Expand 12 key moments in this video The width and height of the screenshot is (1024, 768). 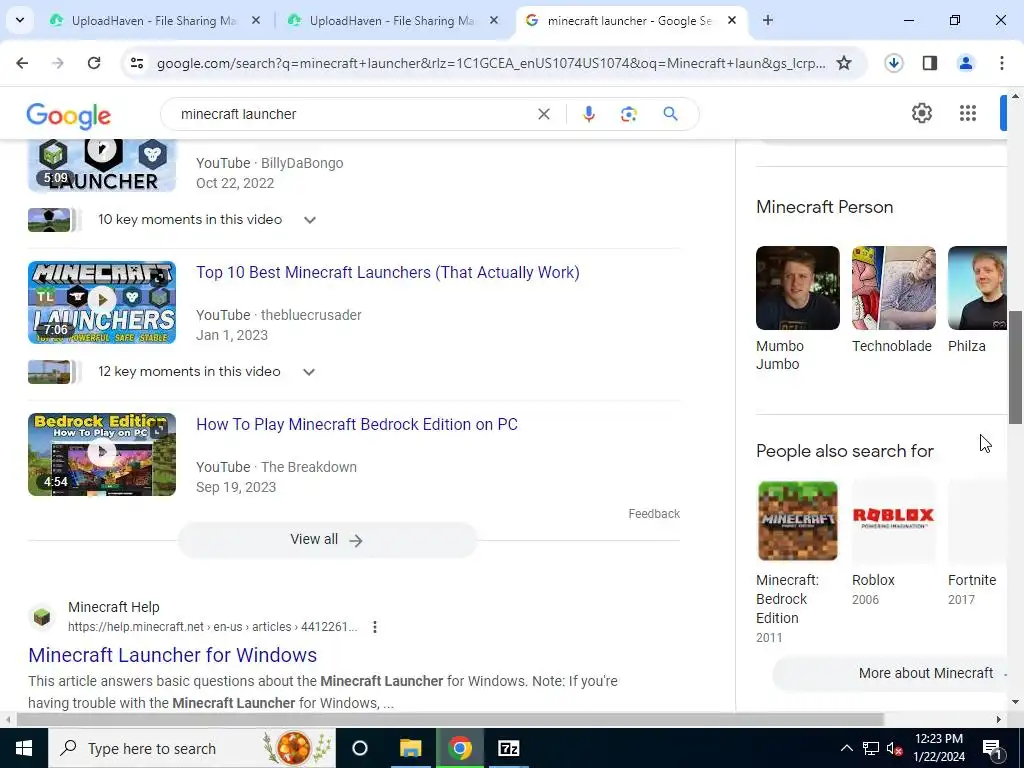point(309,372)
